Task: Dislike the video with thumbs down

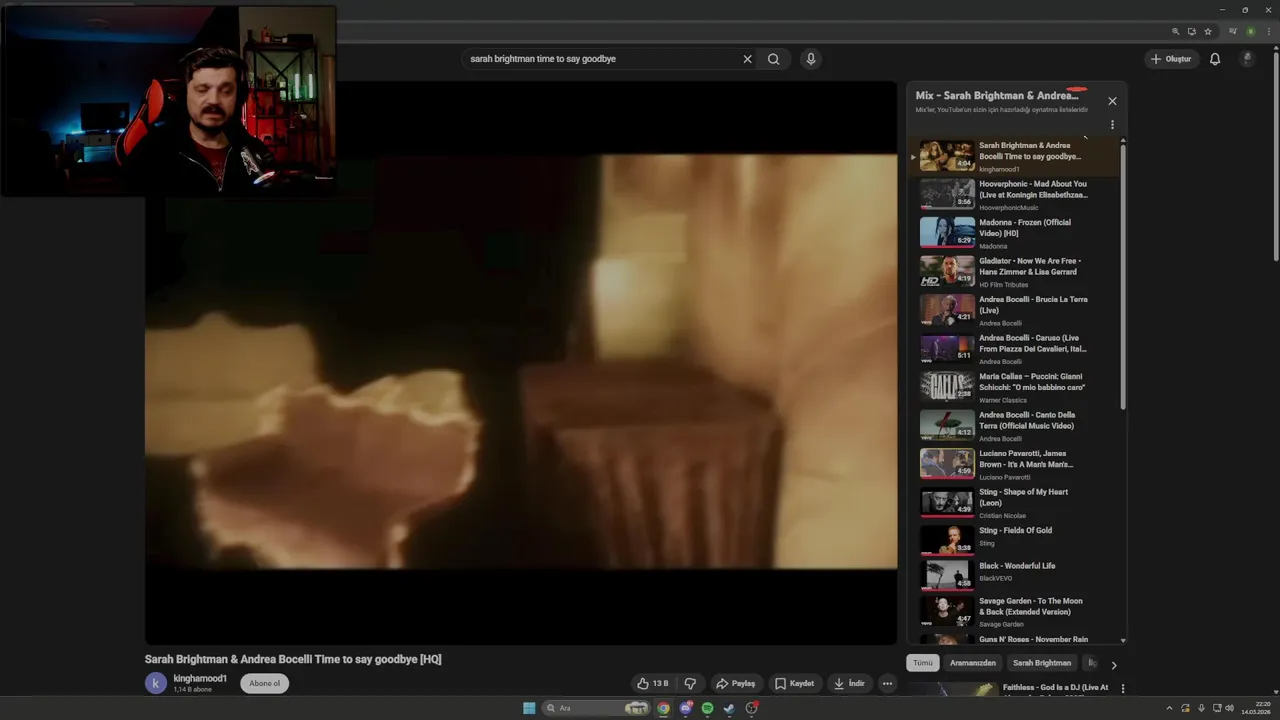Action: [x=690, y=684]
